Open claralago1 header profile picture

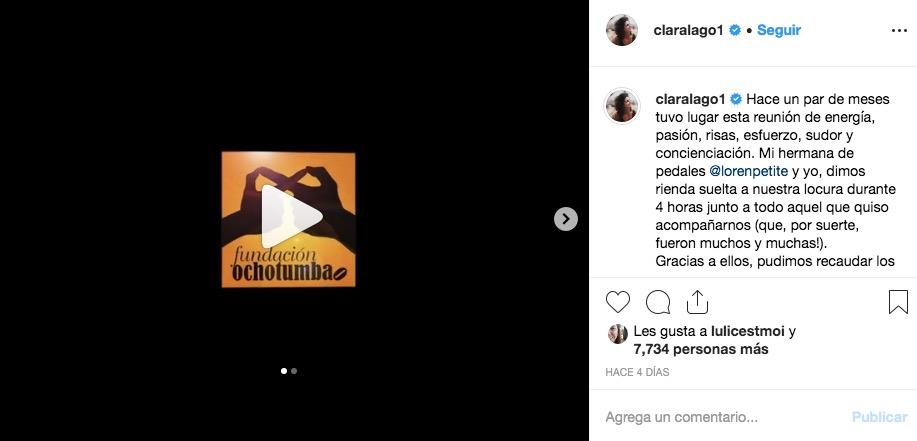point(622,30)
